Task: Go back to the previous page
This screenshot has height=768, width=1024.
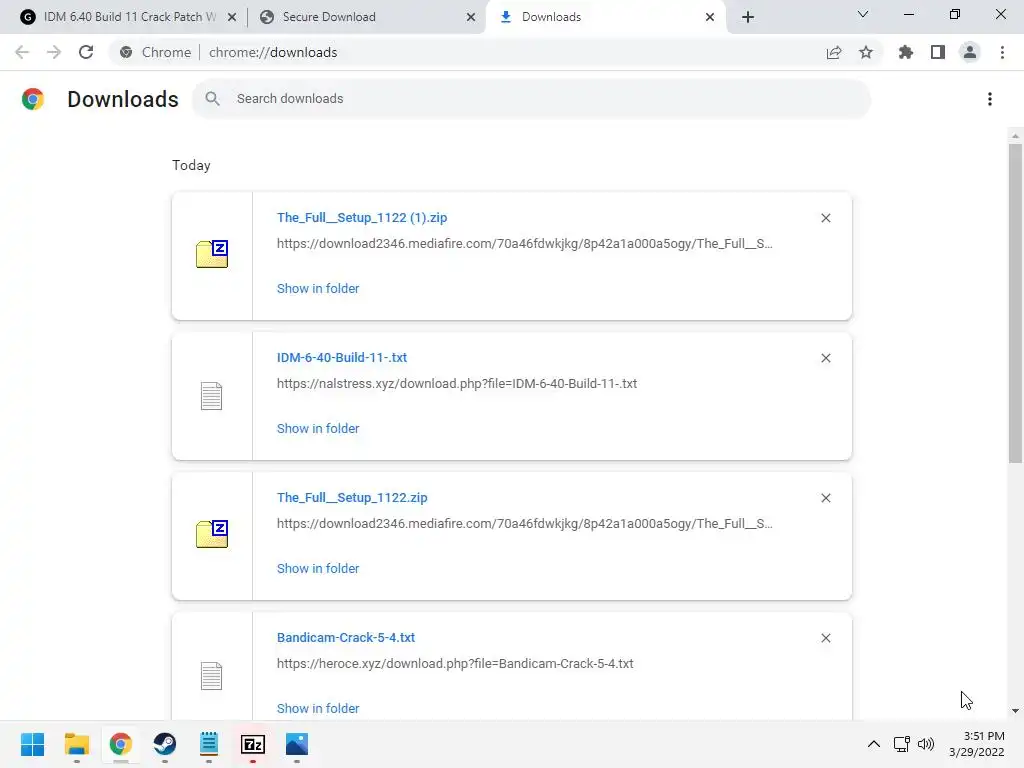Action: [22, 52]
